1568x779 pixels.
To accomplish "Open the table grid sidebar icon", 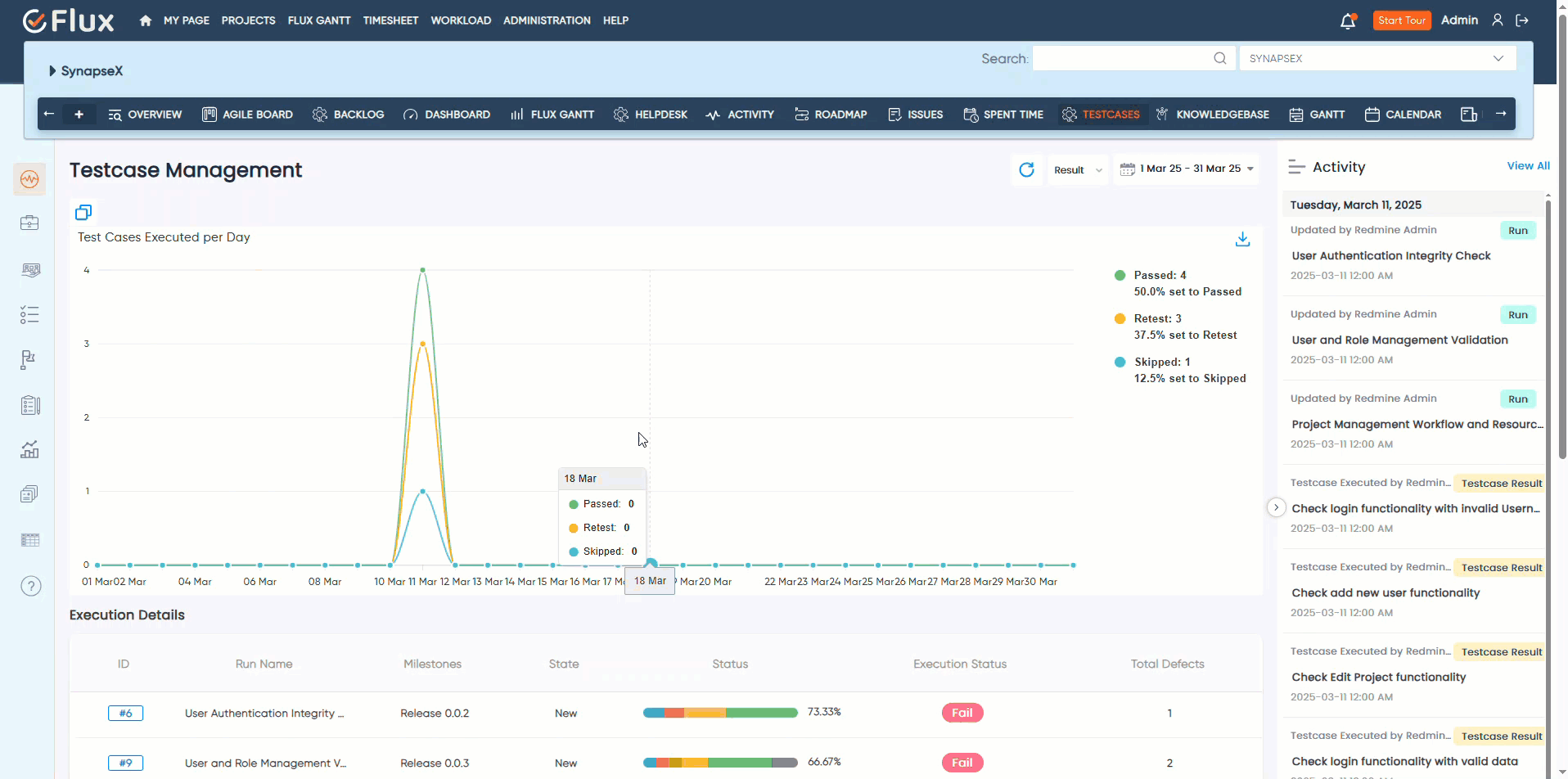I will point(29,539).
